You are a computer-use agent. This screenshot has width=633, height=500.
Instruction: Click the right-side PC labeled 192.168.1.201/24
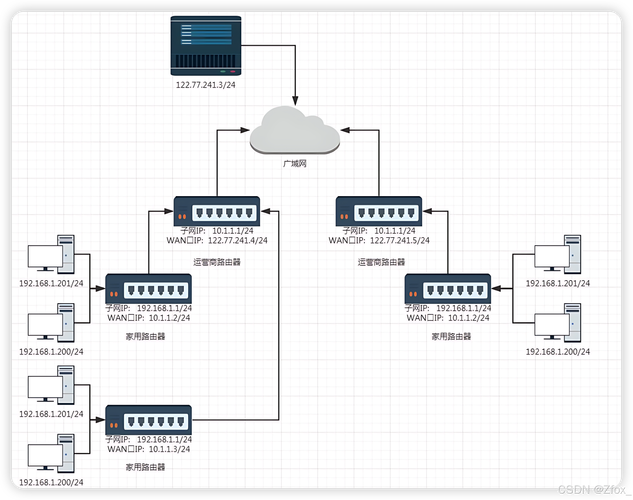[x=558, y=258]
